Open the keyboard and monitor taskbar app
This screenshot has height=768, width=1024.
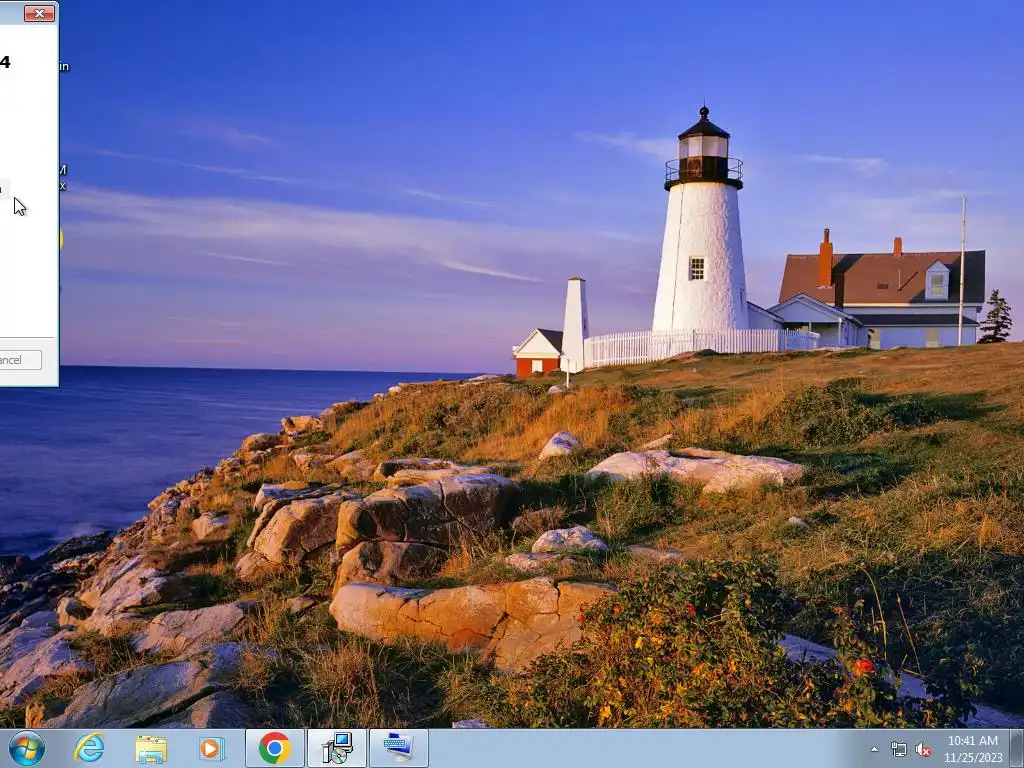[399, 748]
